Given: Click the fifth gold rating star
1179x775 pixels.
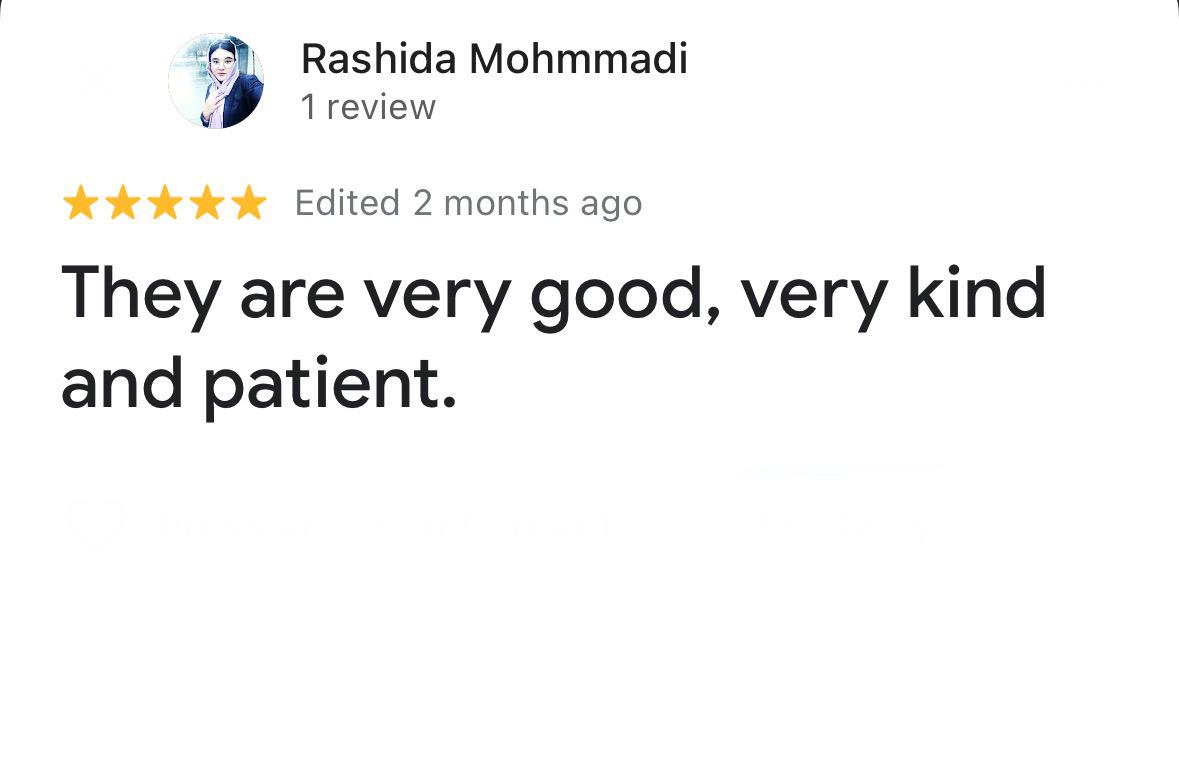Looking at the screenshot, I should tap(248, 204).
